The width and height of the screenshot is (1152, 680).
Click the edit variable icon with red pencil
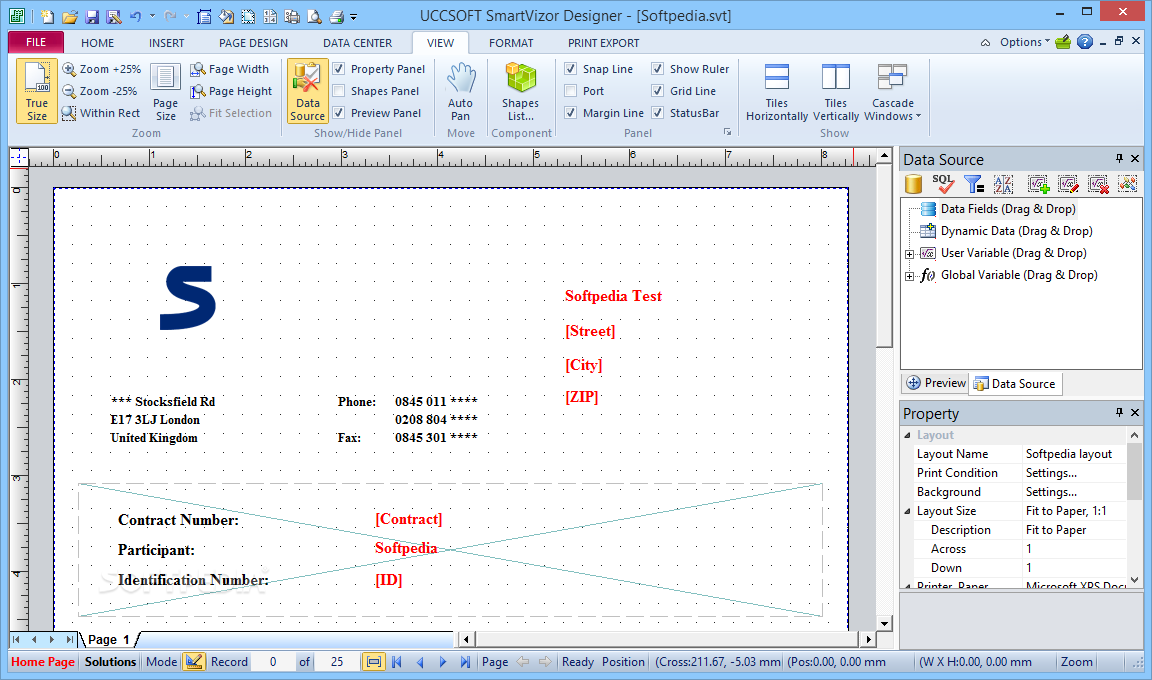[x=1068, y=184]
